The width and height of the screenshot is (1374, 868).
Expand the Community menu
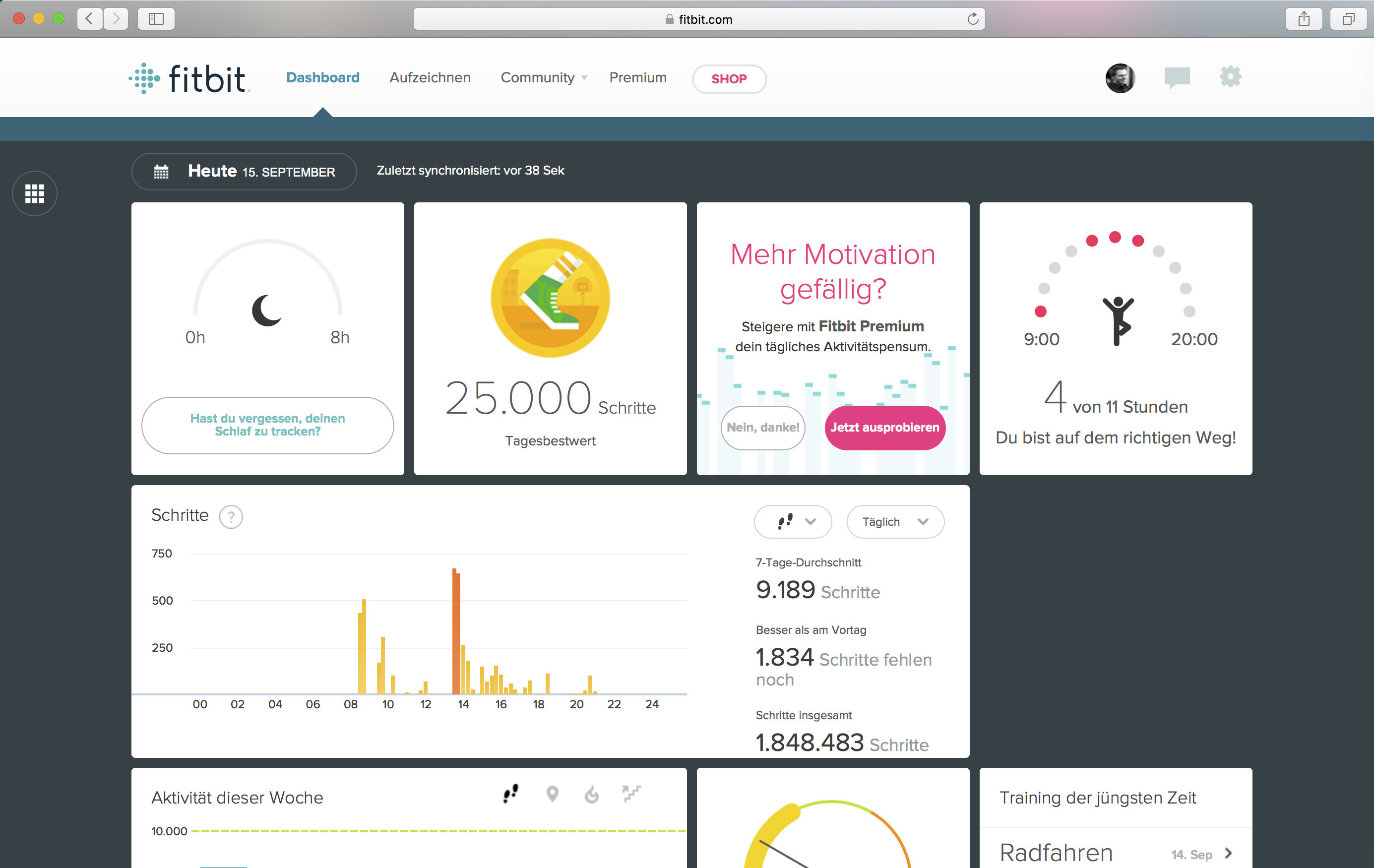click(543, 77)
